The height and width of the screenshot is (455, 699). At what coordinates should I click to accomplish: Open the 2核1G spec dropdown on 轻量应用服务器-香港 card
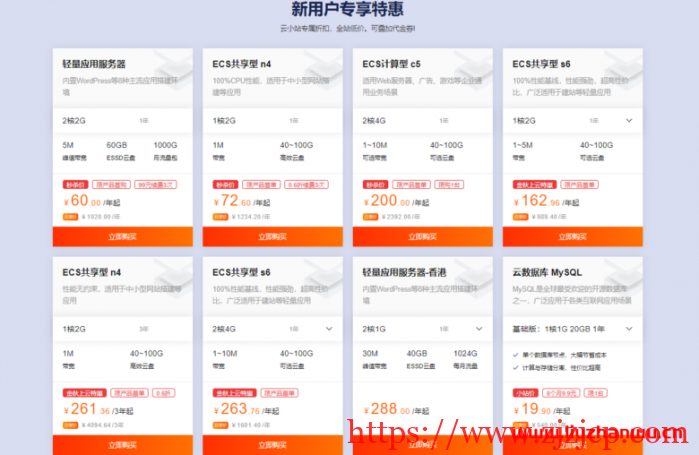479,329
